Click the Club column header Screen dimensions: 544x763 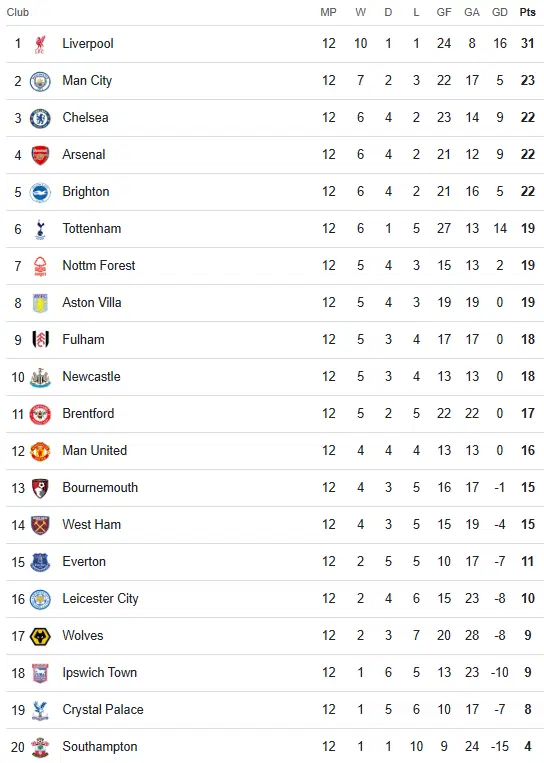tap(18, 12)
